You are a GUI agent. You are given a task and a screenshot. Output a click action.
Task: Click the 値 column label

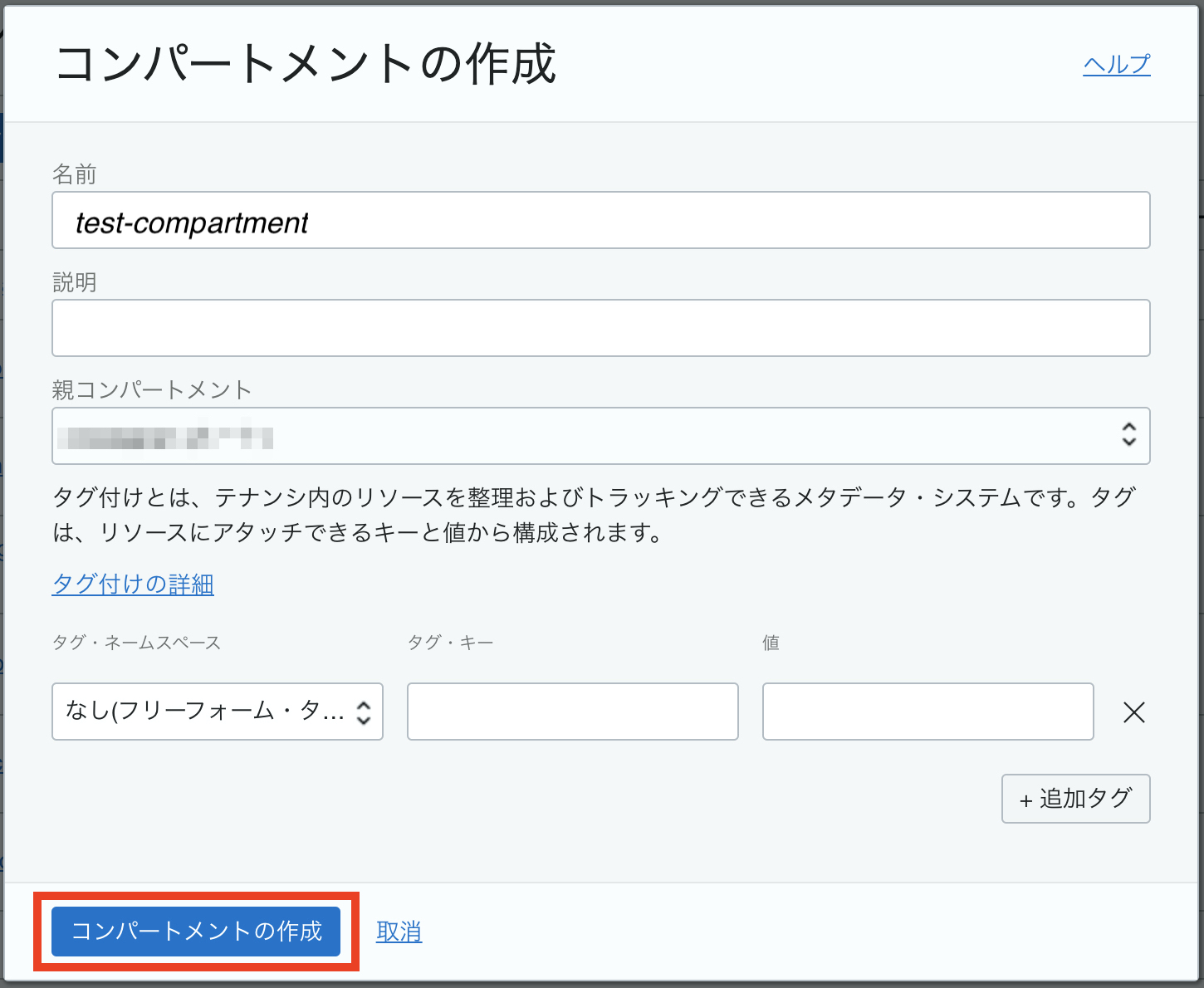click(771, 643)
